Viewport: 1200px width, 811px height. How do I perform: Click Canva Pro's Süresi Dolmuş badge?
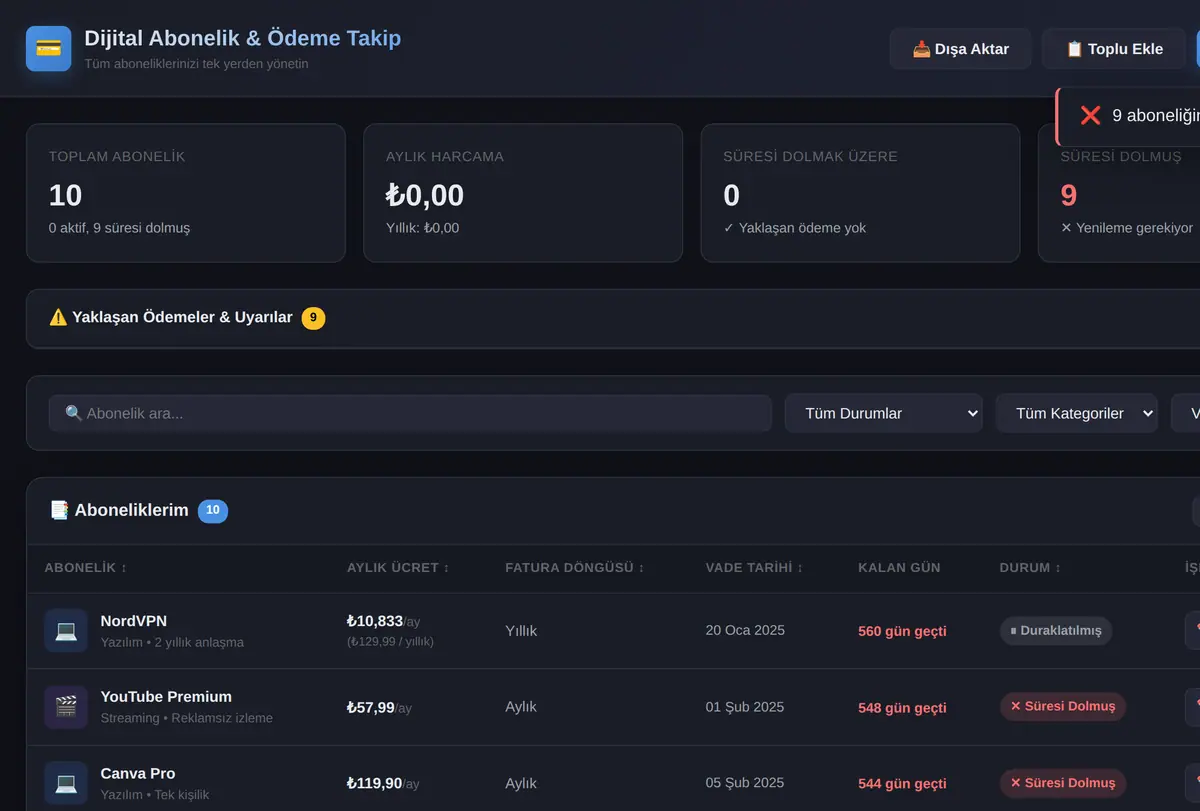click(1063, 783)
